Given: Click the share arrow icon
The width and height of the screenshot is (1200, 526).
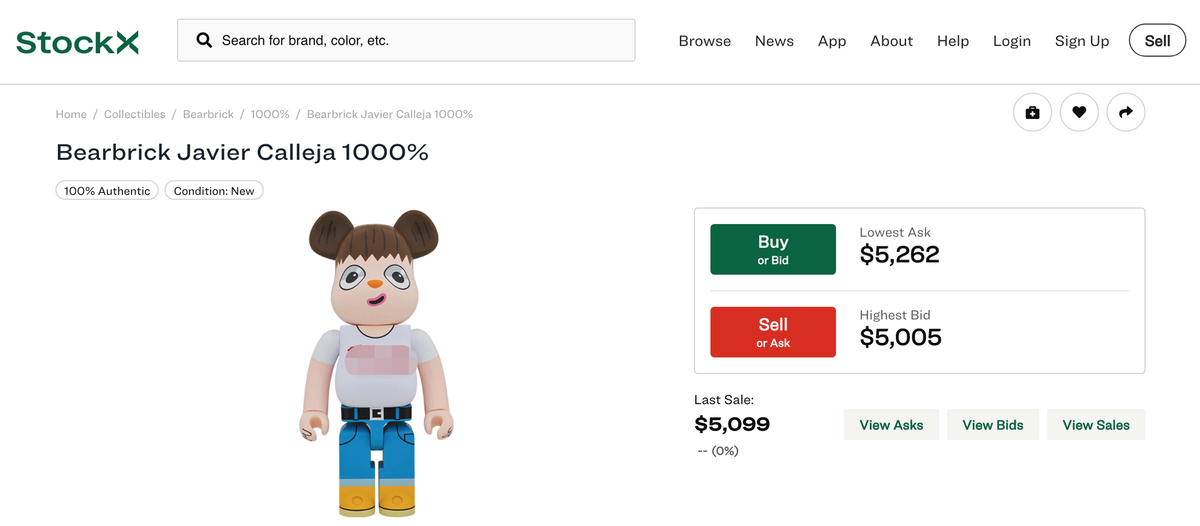Looking at the screenshot, I should (x=1125, y=113).
